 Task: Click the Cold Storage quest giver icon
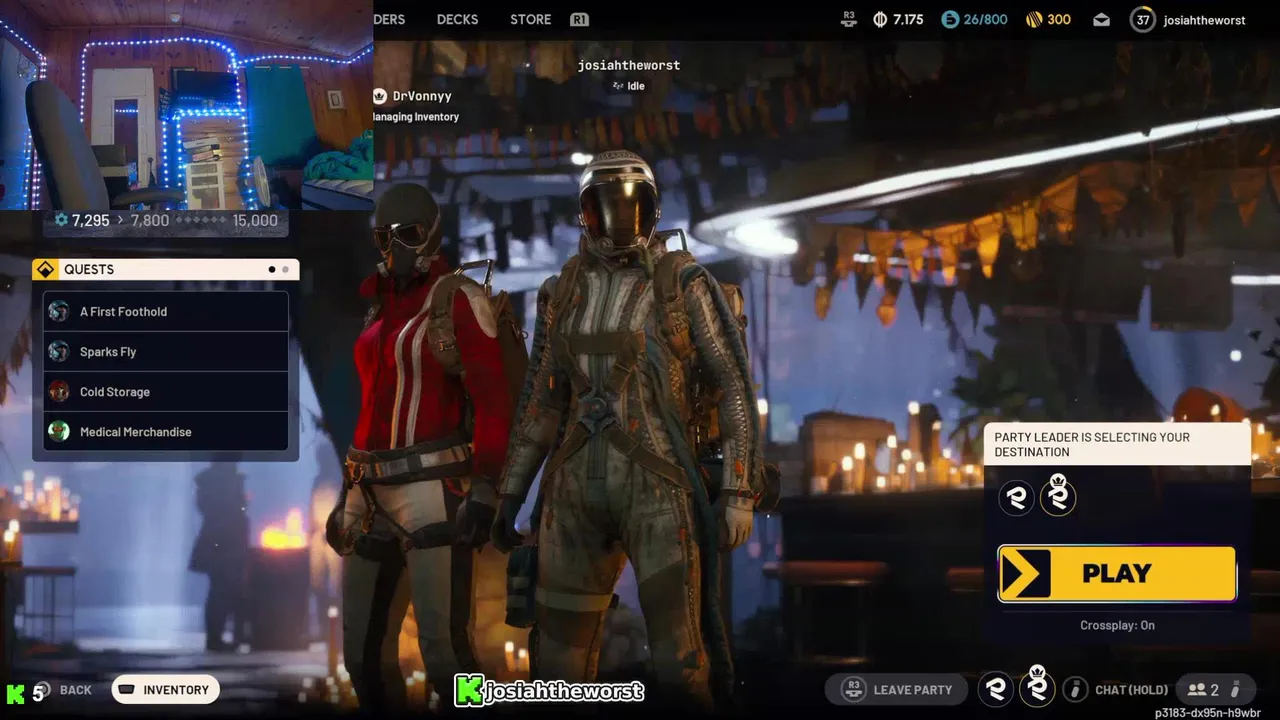(x=59, y=391)
